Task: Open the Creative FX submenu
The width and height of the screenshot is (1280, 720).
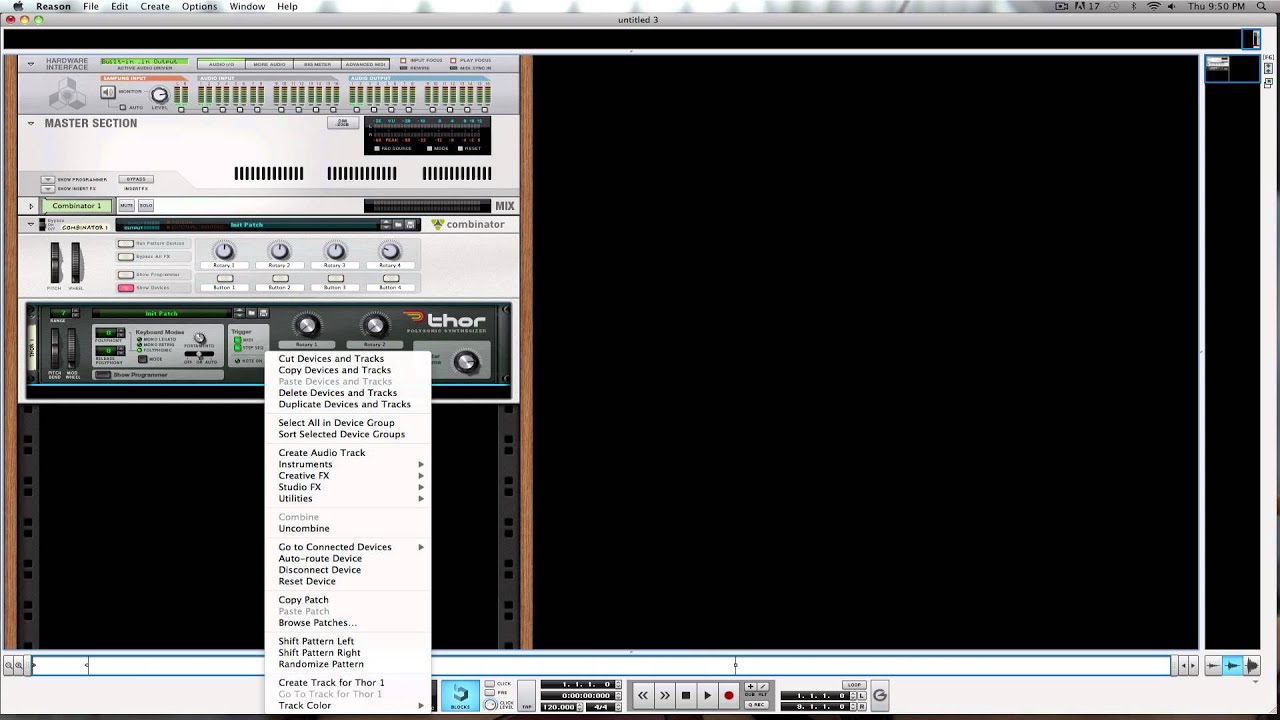Action: click(x=347, y=476)
